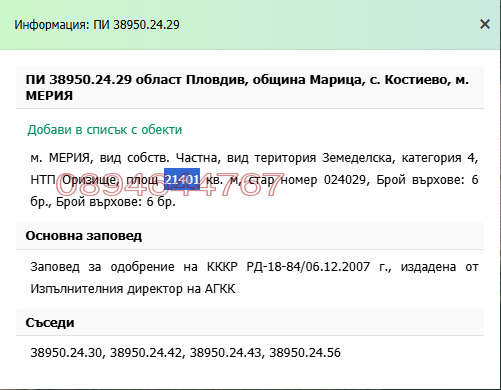Click the 'Добави в списък с обекти' link
501x390 pixels.
coord(105,130)
